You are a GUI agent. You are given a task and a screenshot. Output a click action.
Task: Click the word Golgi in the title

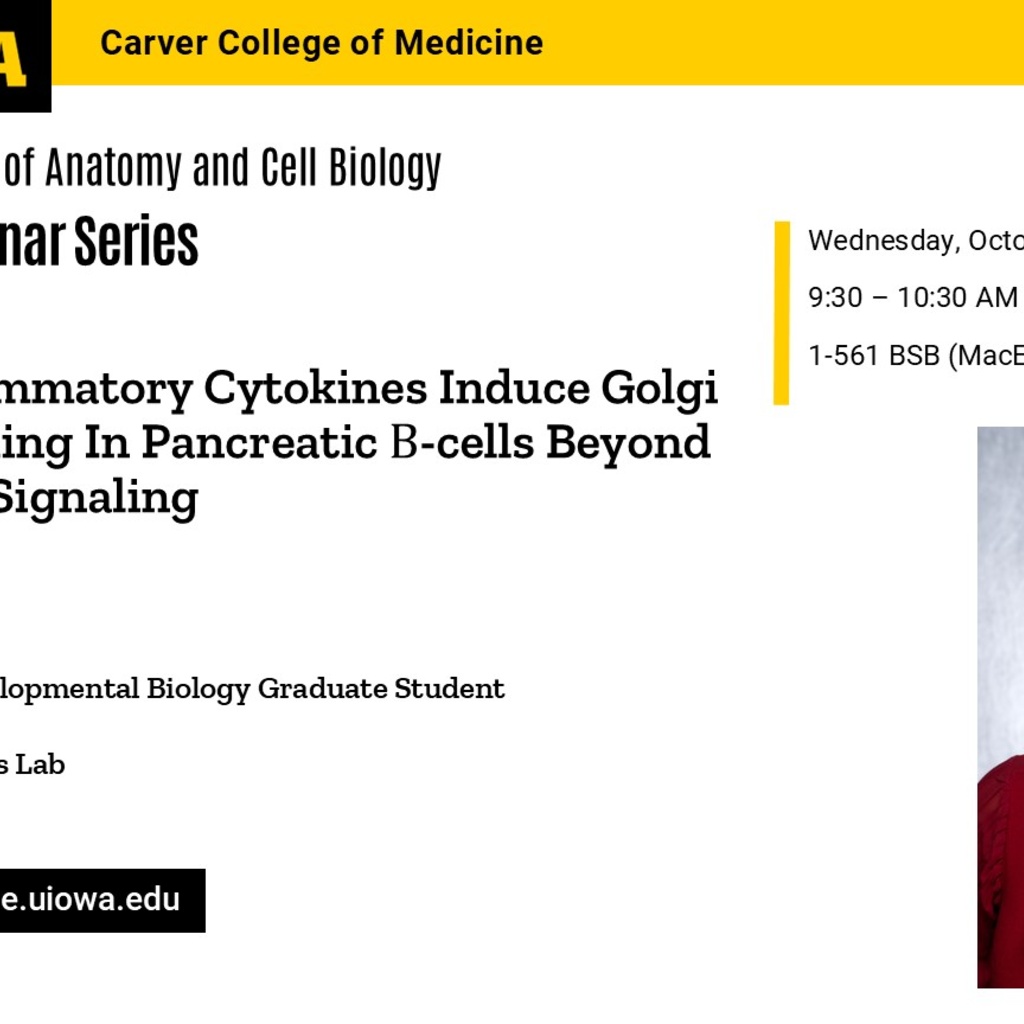pos(660,389)
